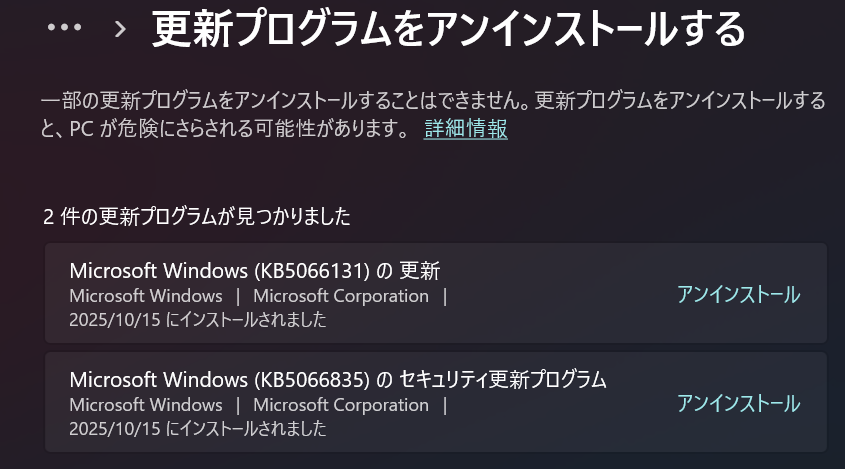
Task: Click the breadcrumb chevron separator
Action: point(120,28)
